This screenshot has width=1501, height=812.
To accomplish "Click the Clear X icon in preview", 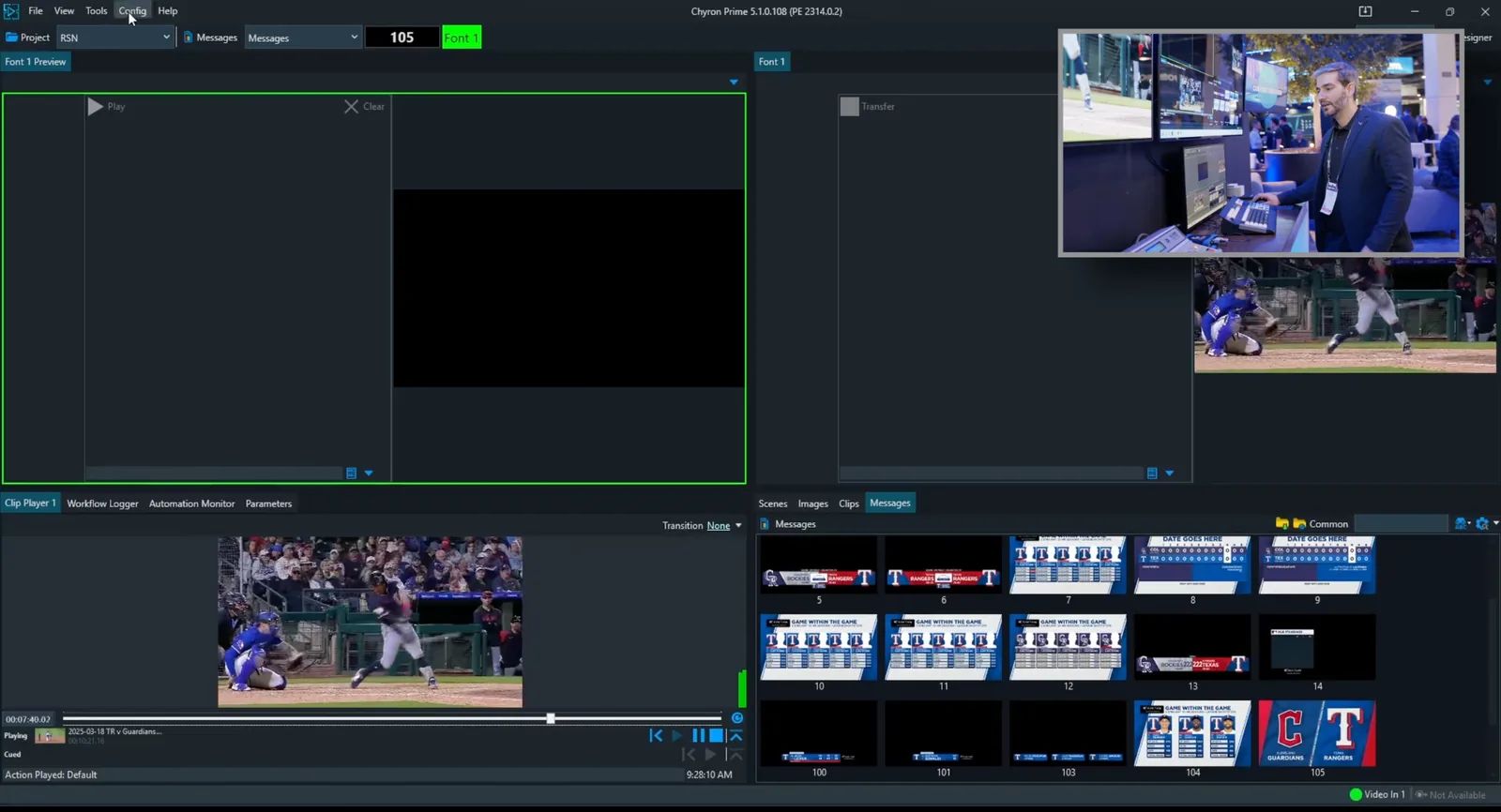I will [x=351, y=107].
